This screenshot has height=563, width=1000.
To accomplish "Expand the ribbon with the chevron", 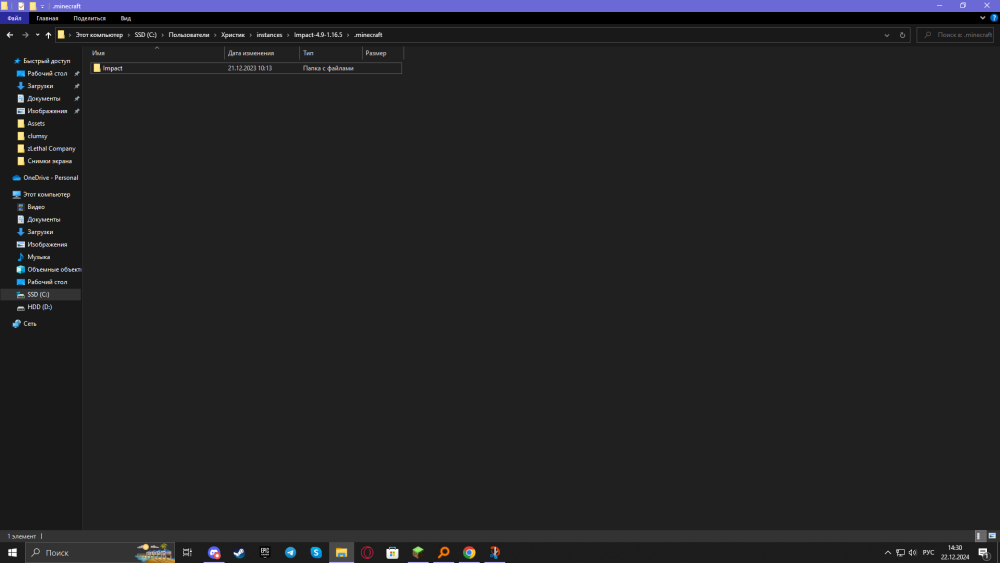I will pos(982,18).
